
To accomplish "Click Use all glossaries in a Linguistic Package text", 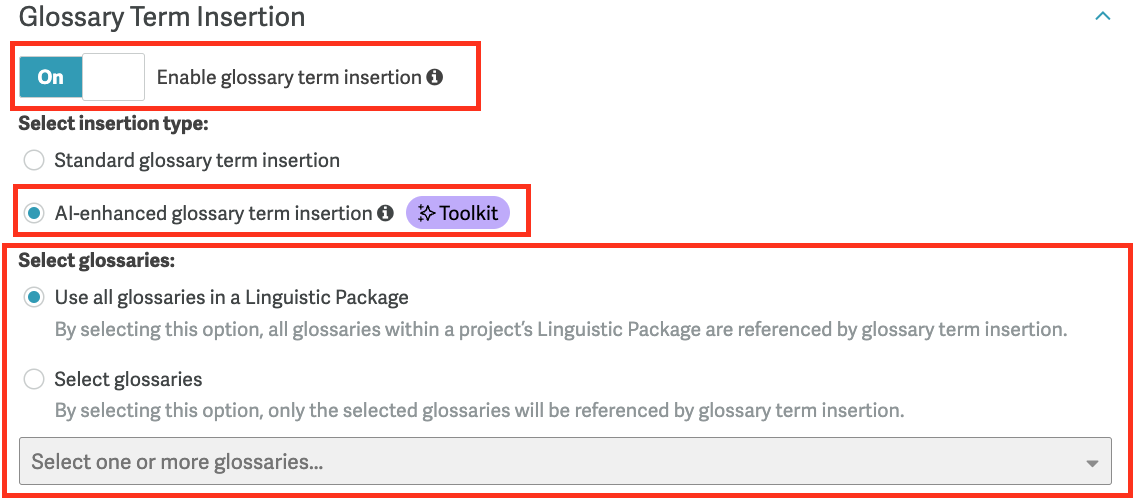I will (231, 297).
